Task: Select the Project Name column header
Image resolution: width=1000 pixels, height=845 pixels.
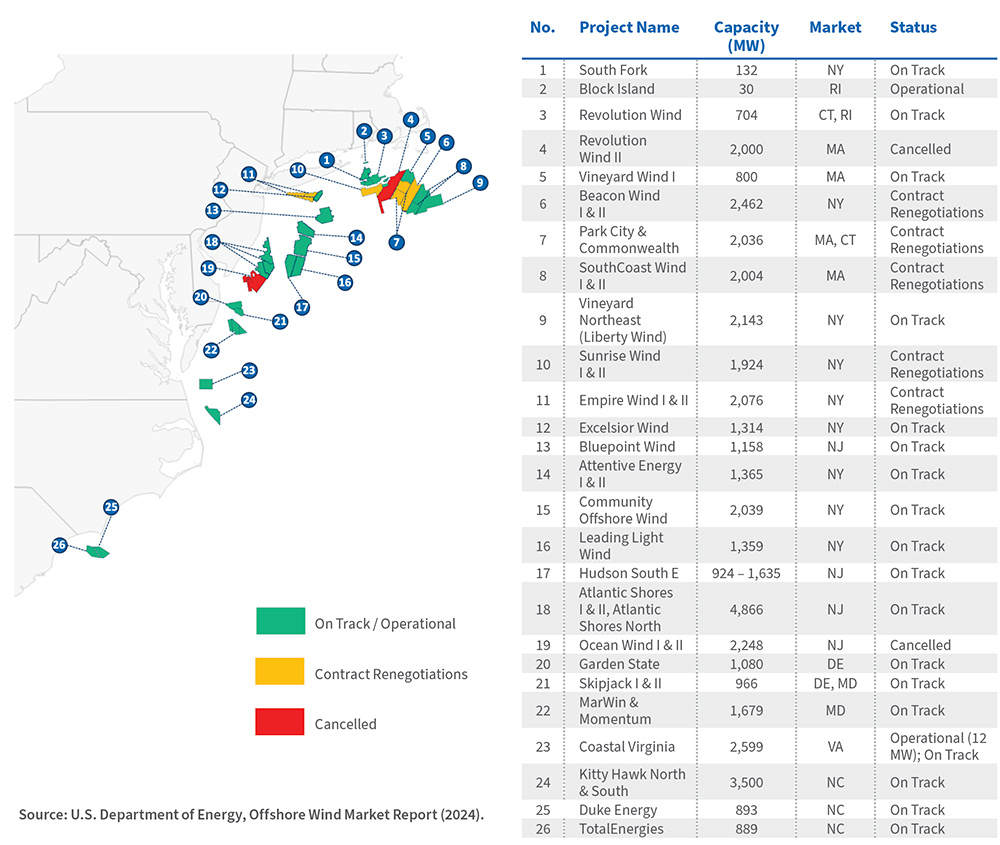Action: tap(629, 27)
